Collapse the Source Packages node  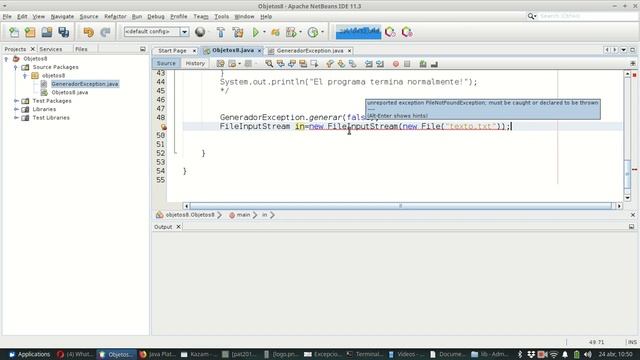16,67
